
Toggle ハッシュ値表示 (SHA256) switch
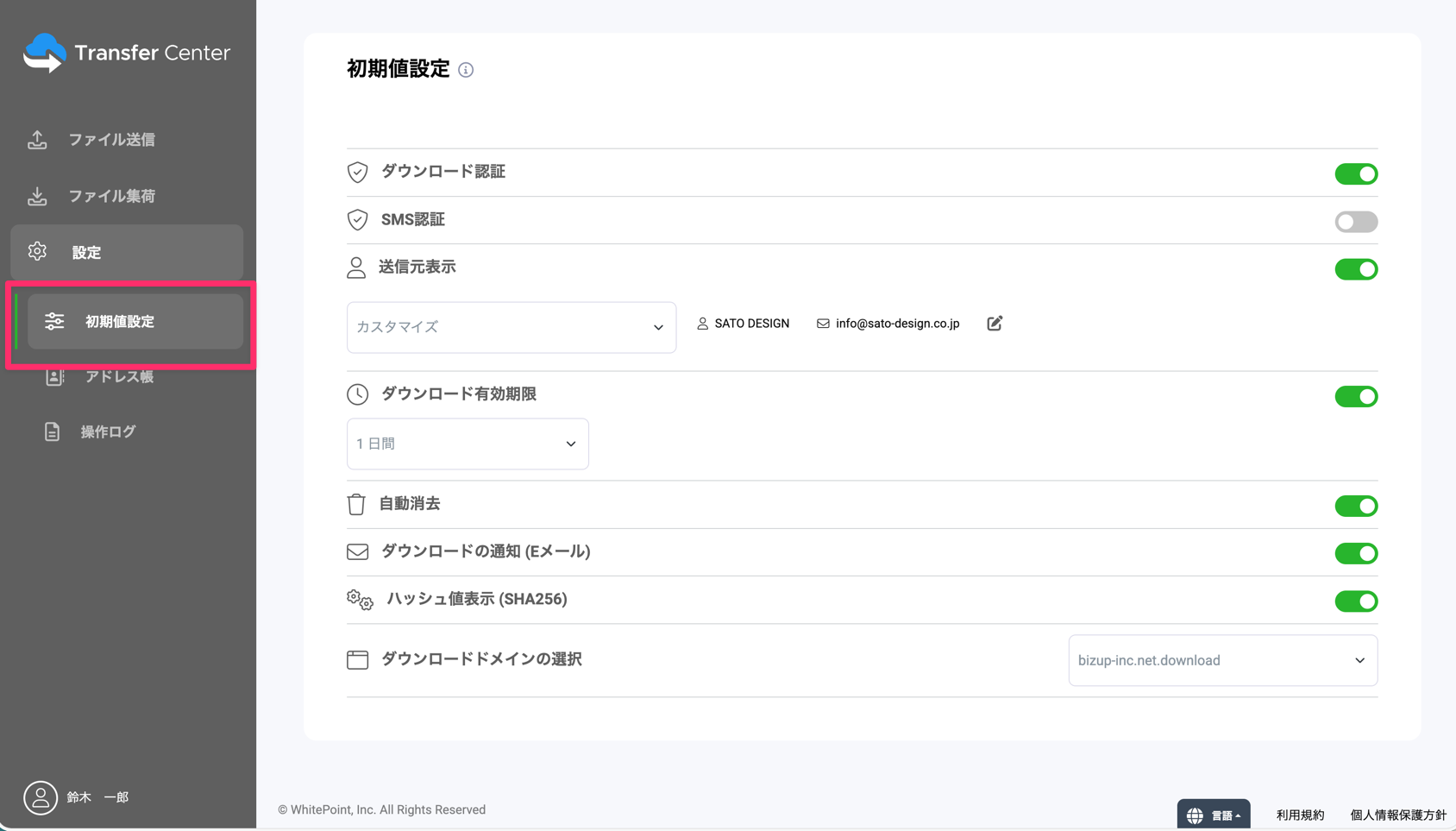(x=1355, y=601)
